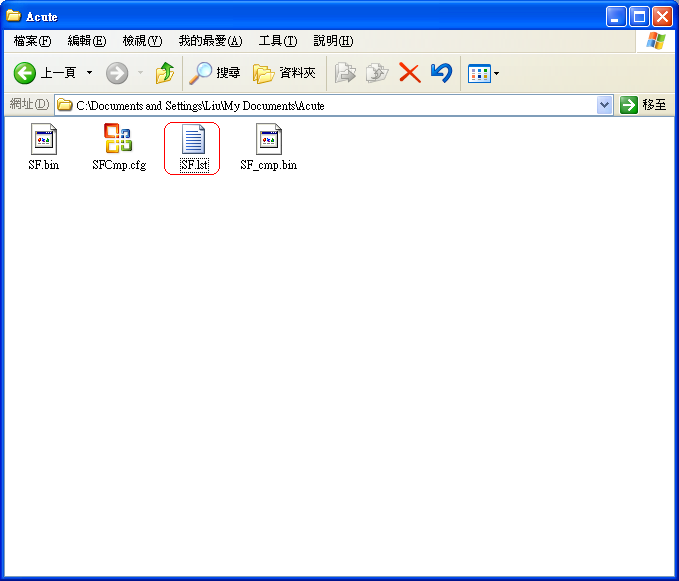Open the 工具(T) menu
Viewport: 679px width, 581px height.
278,41
